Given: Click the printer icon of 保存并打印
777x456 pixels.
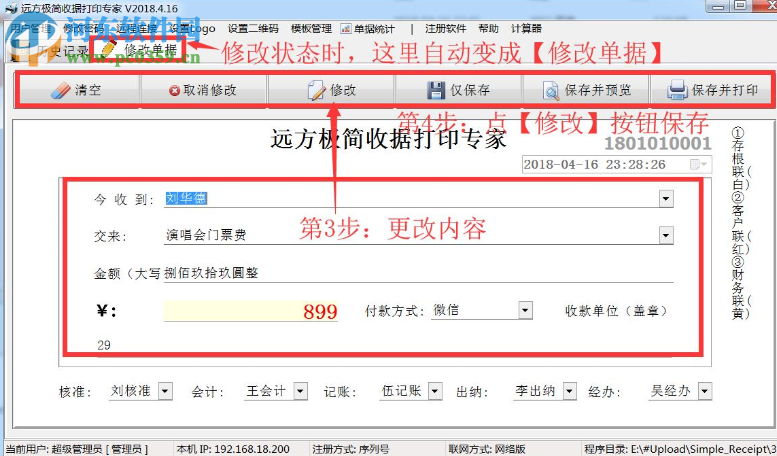Looking at the screenshot, I should coord(677,90).
